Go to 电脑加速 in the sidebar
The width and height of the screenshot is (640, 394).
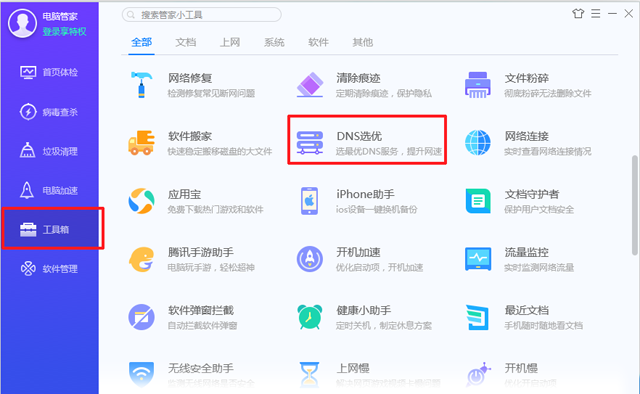point(49,190)
